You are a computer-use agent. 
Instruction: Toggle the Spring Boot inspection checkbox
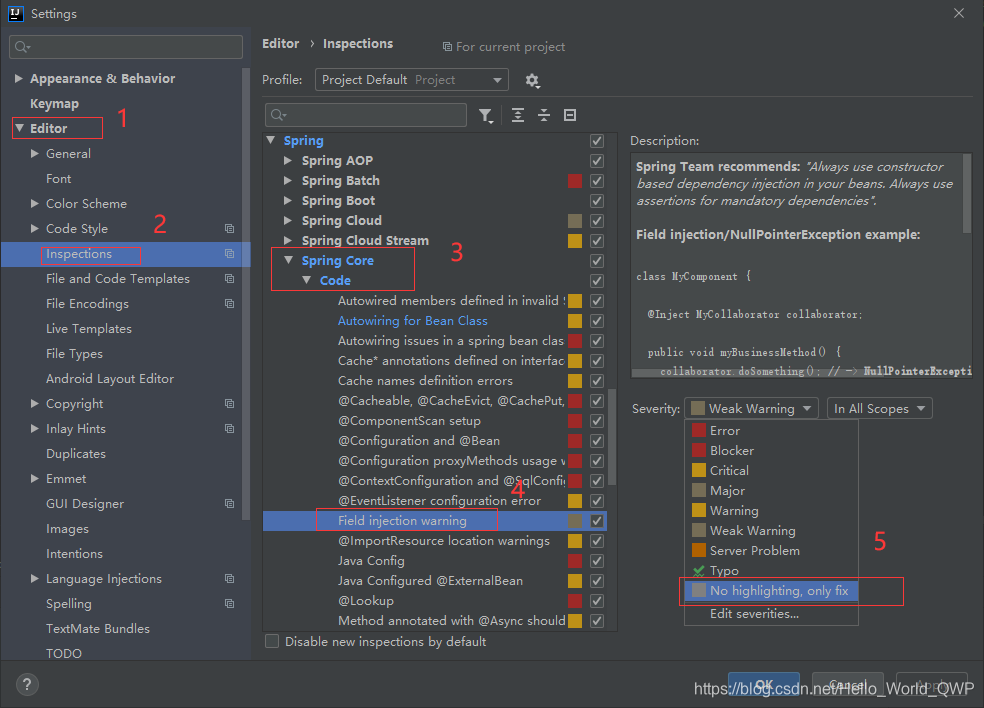[597, 201]
